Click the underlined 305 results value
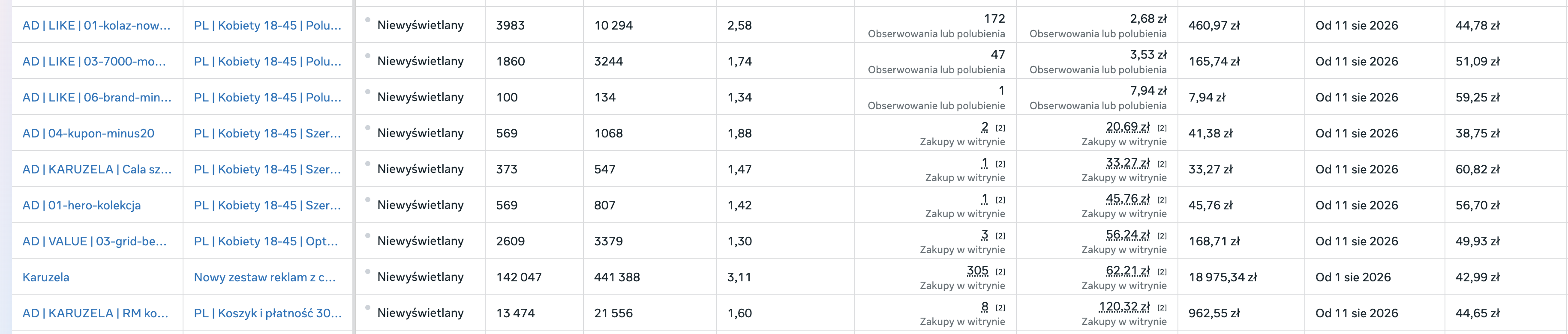The height and width of the screenshot is (334, 1568). [x=978, y=271]
